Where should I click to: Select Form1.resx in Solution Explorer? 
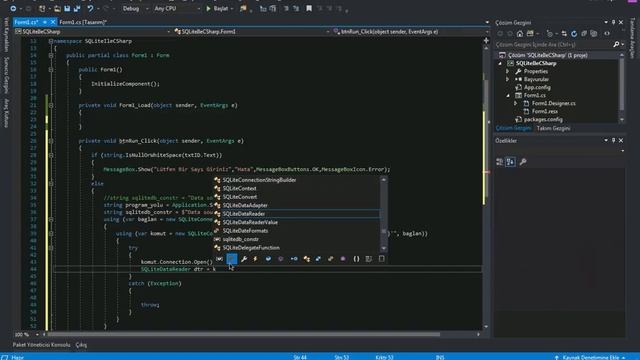pos(544,111)
